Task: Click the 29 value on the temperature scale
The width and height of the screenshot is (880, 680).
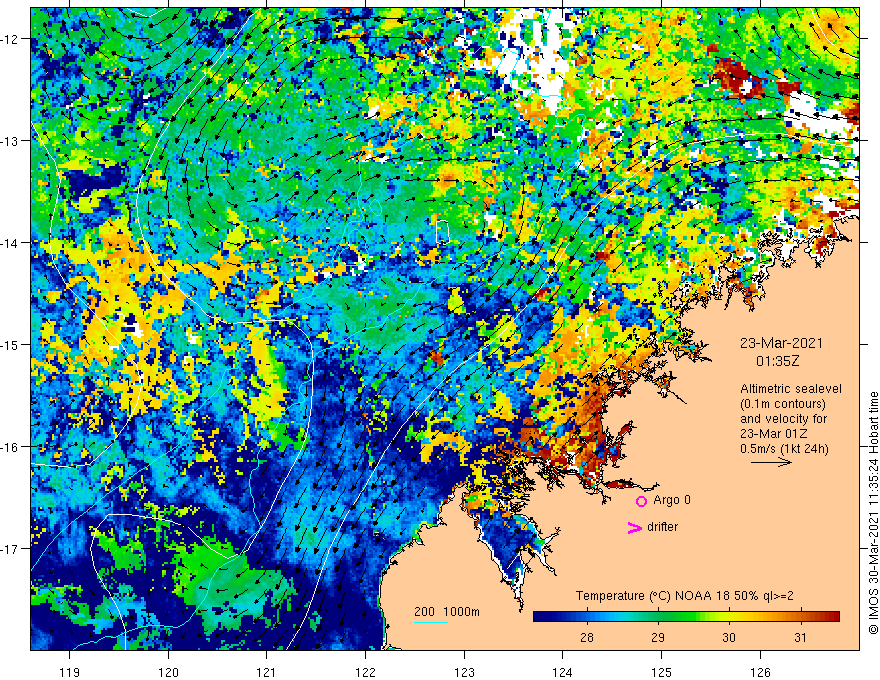Action: [x=658, y=637]
